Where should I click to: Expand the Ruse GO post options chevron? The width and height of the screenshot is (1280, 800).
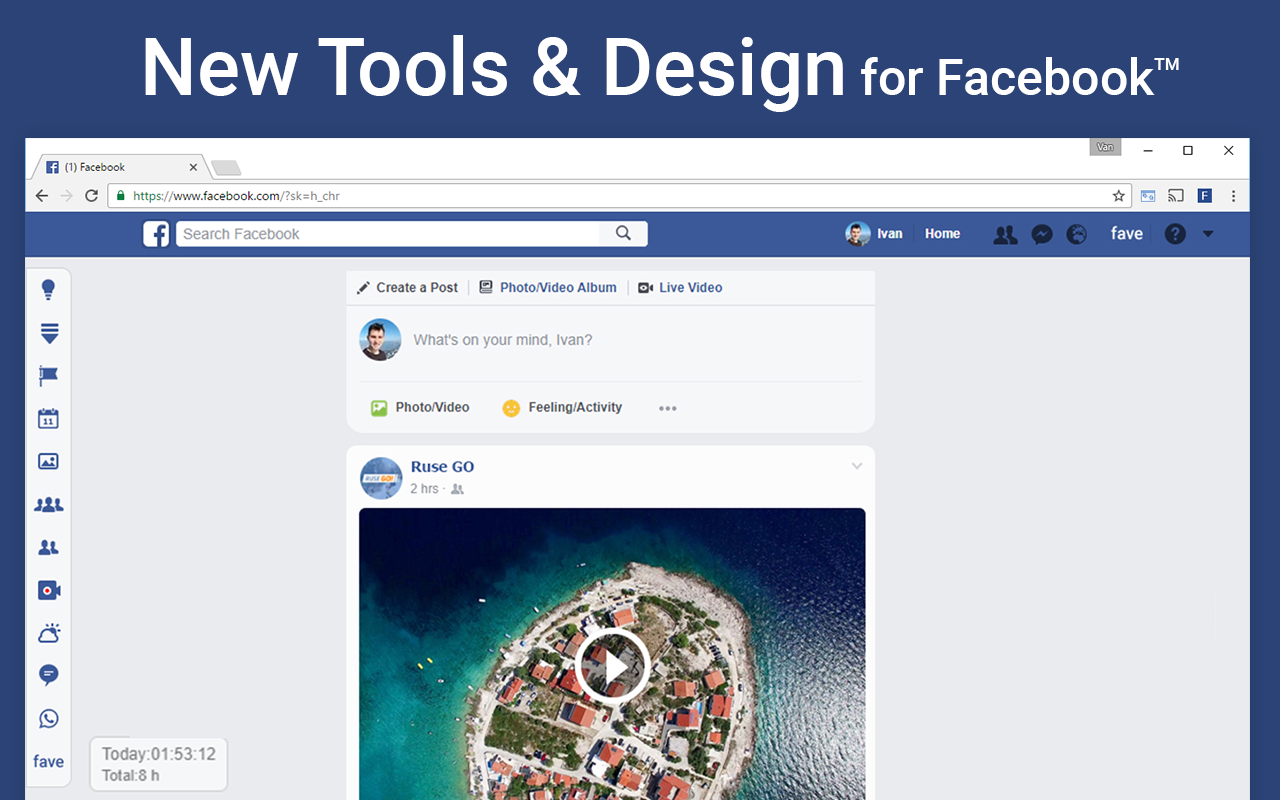[857, 466]
